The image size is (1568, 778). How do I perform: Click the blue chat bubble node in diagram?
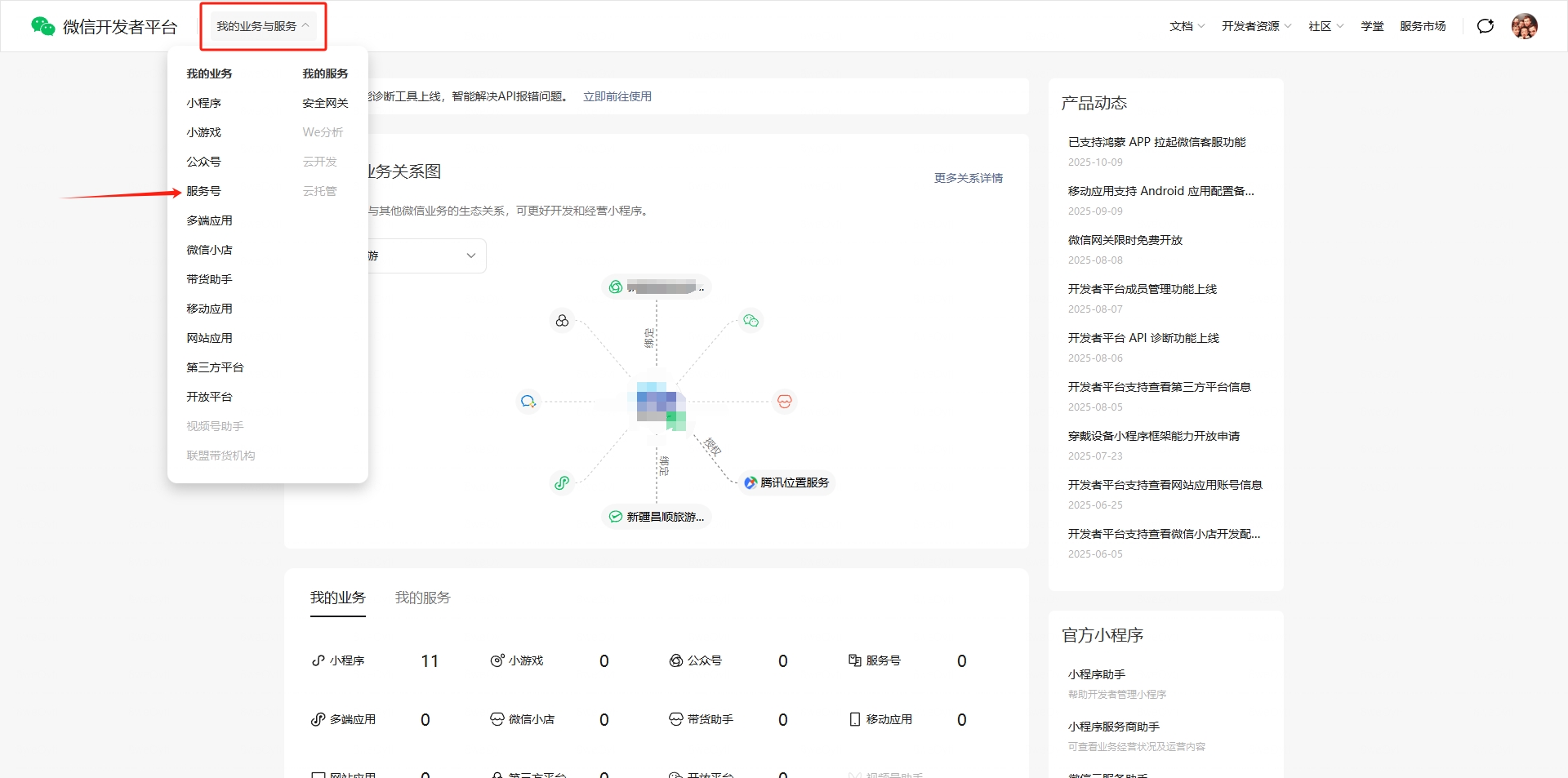[528, 402]
